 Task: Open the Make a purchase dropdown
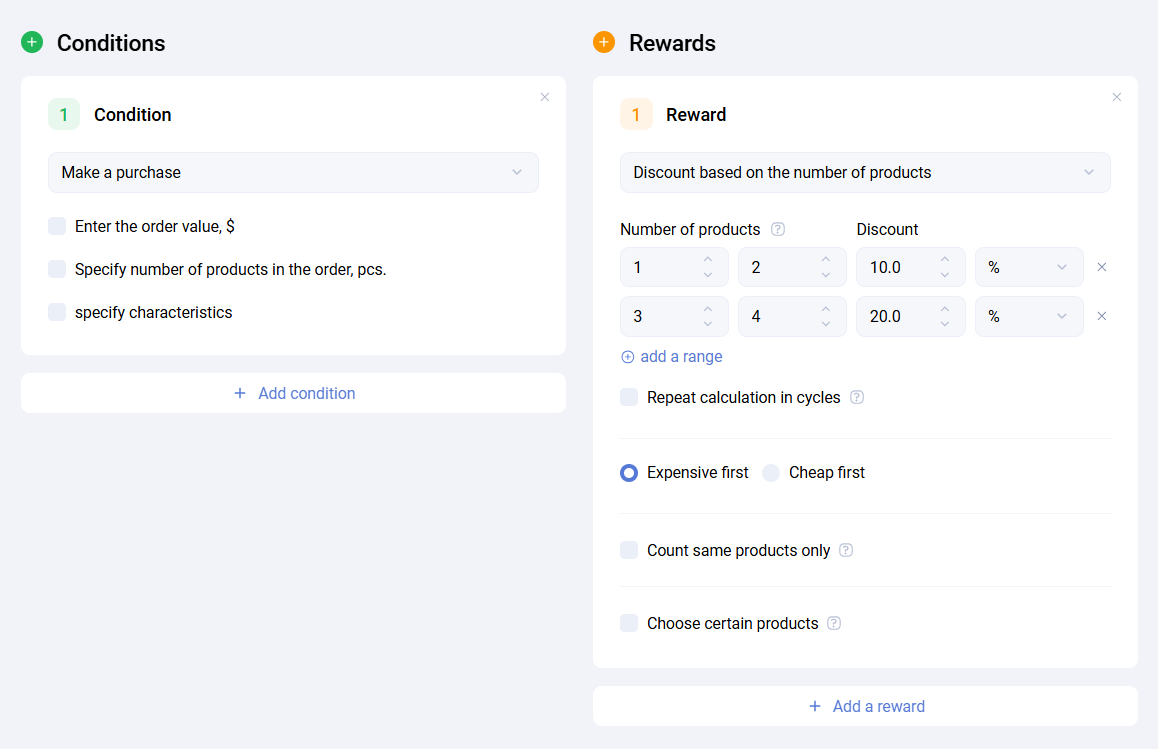click(x=293, y=172)
